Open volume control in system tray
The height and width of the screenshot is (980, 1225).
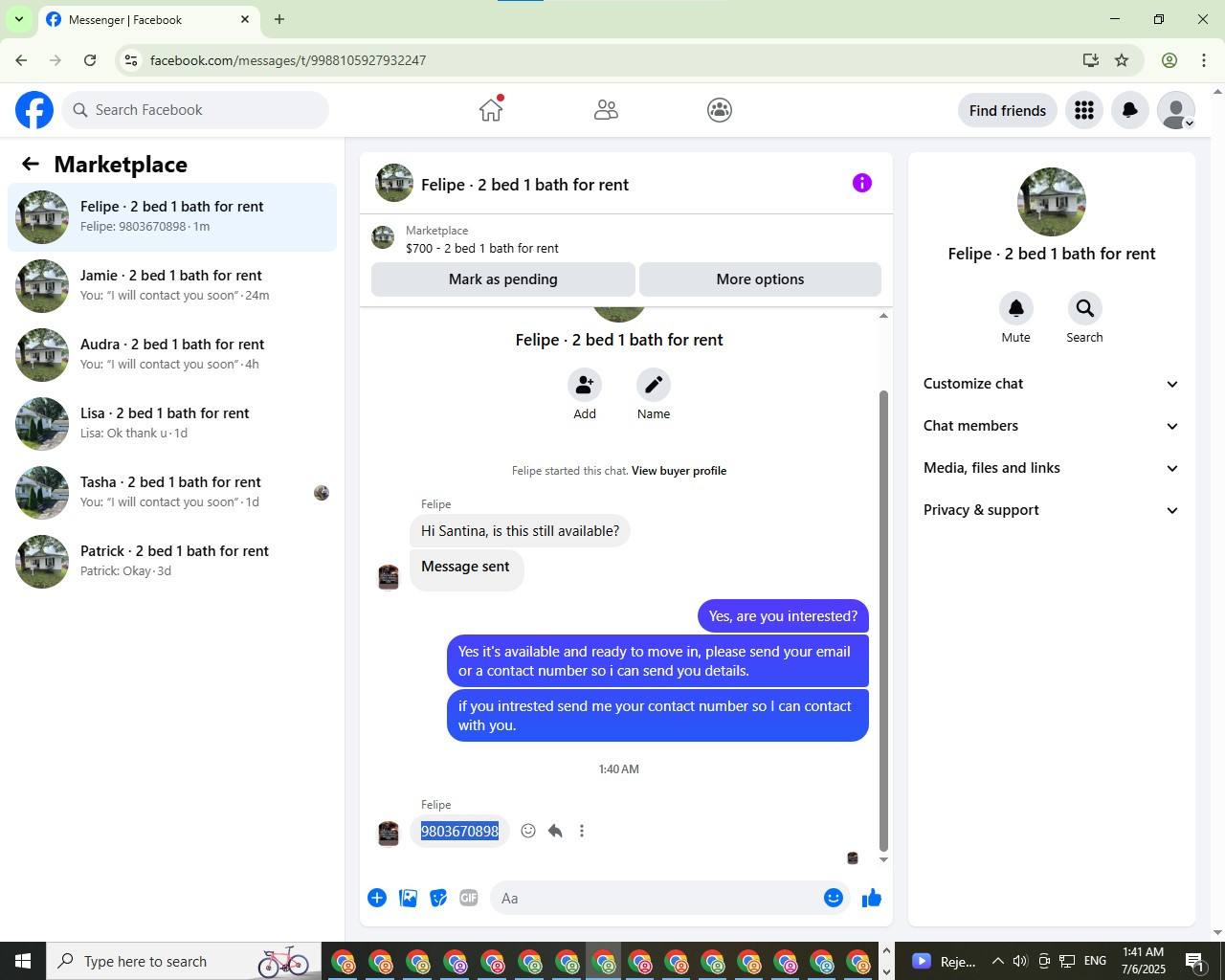[1020, 961]
